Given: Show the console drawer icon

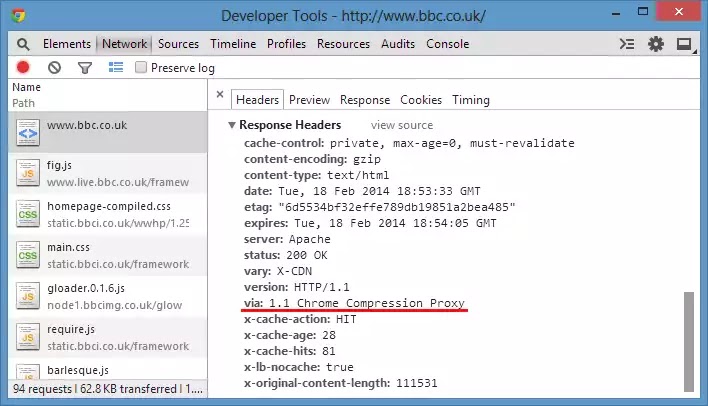Looking at the screenshot, I should (627, 44).
